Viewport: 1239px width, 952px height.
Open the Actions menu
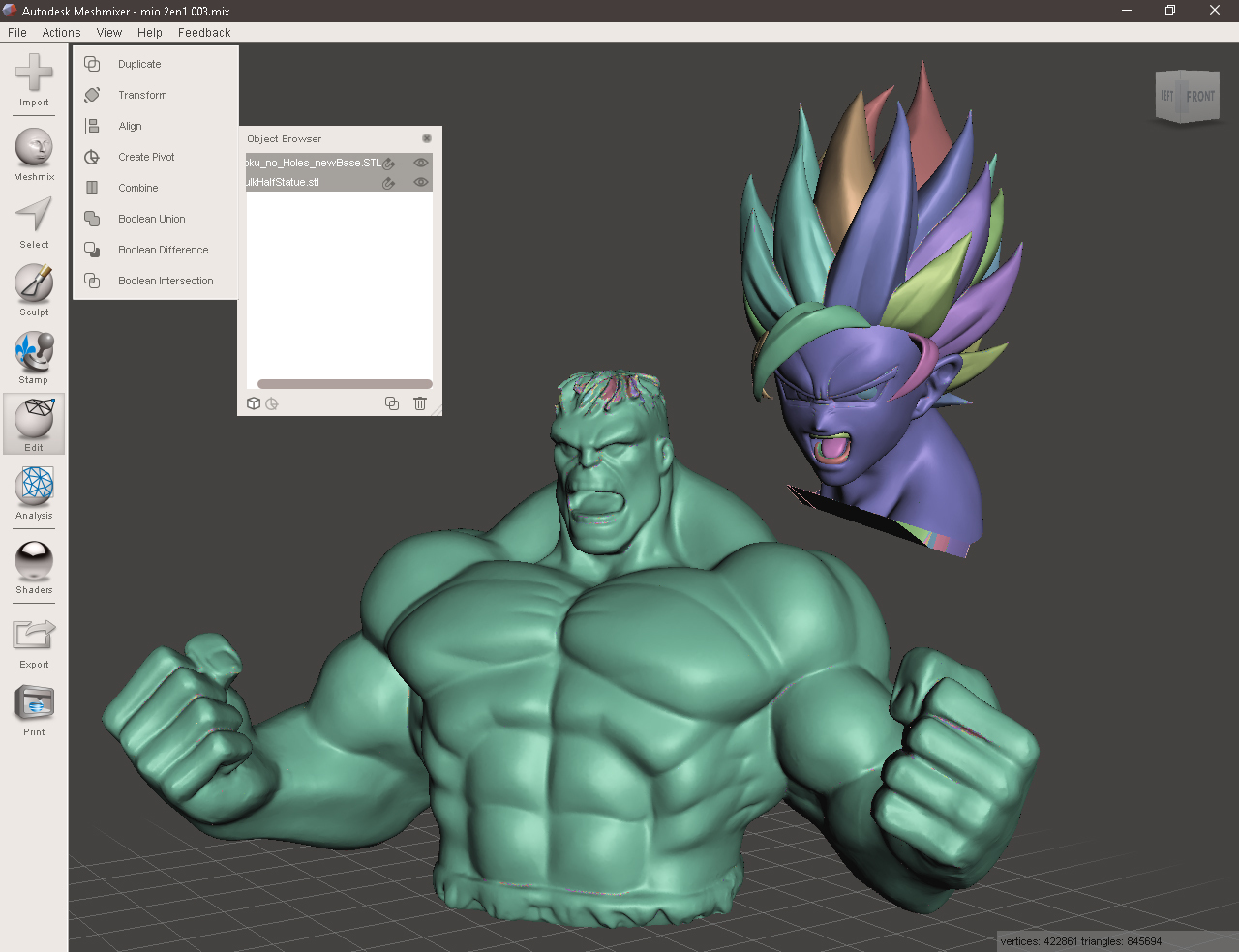(61, 32)
